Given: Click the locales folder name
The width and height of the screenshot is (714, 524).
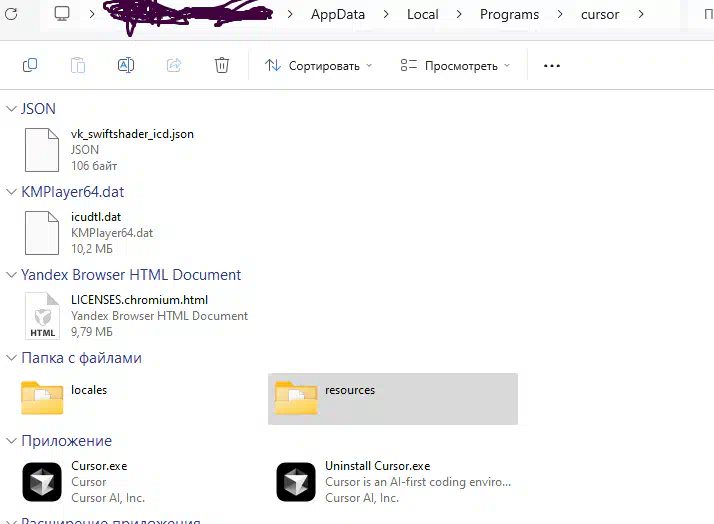Looking at the screenshot, I should point(89,390).
